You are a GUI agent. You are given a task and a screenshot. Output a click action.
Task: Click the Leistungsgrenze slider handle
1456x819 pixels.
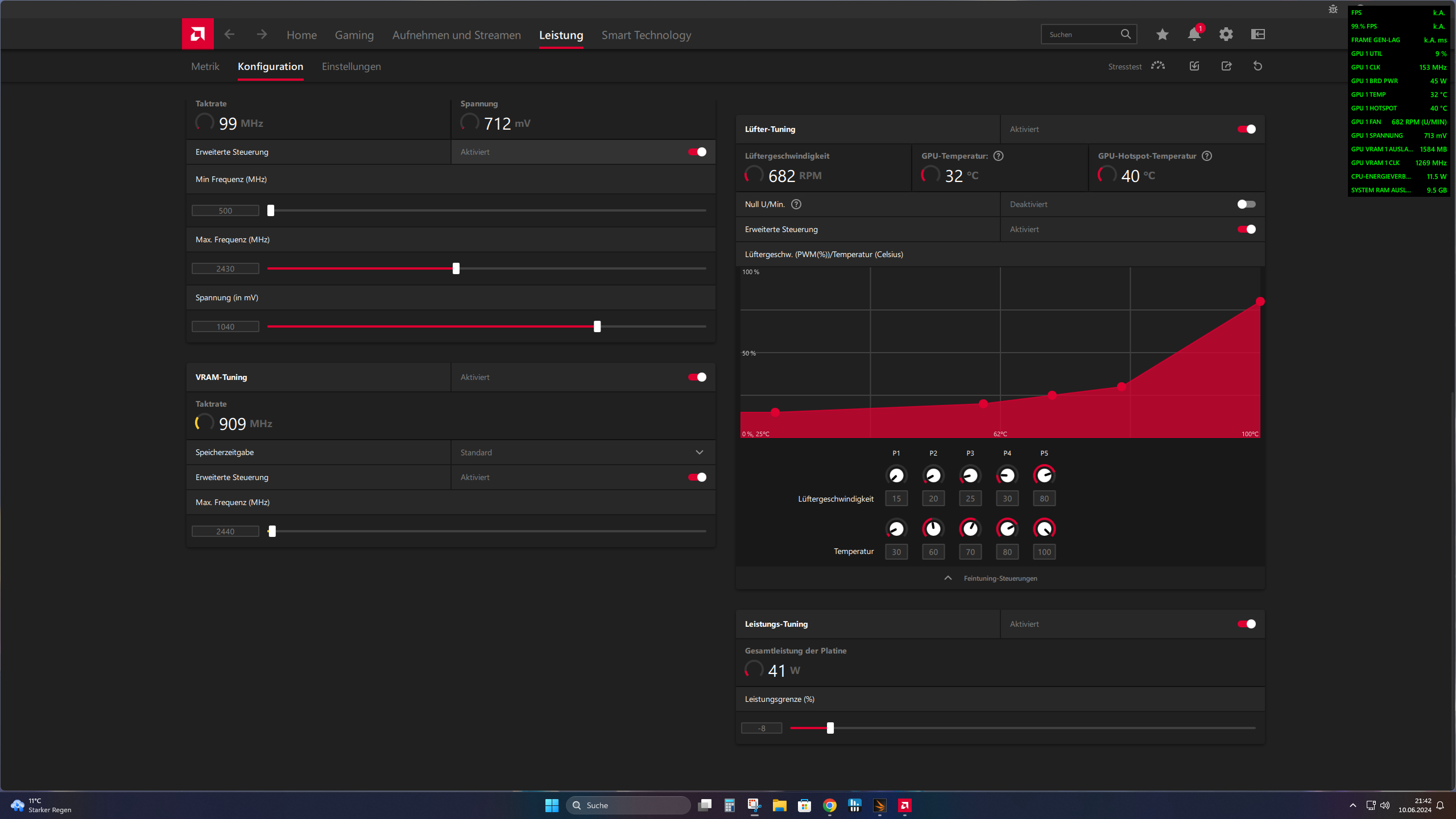pyautogui.click(x=830, y=728)
